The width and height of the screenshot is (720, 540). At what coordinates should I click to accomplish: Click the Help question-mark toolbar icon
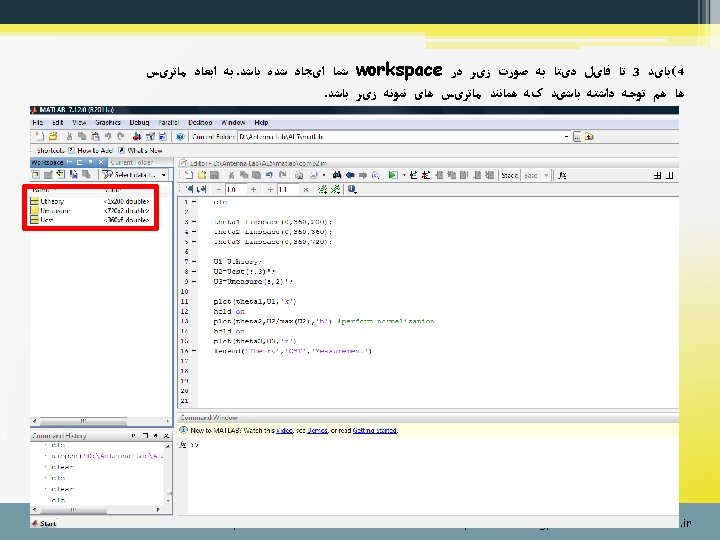click(x=180, y=136)
